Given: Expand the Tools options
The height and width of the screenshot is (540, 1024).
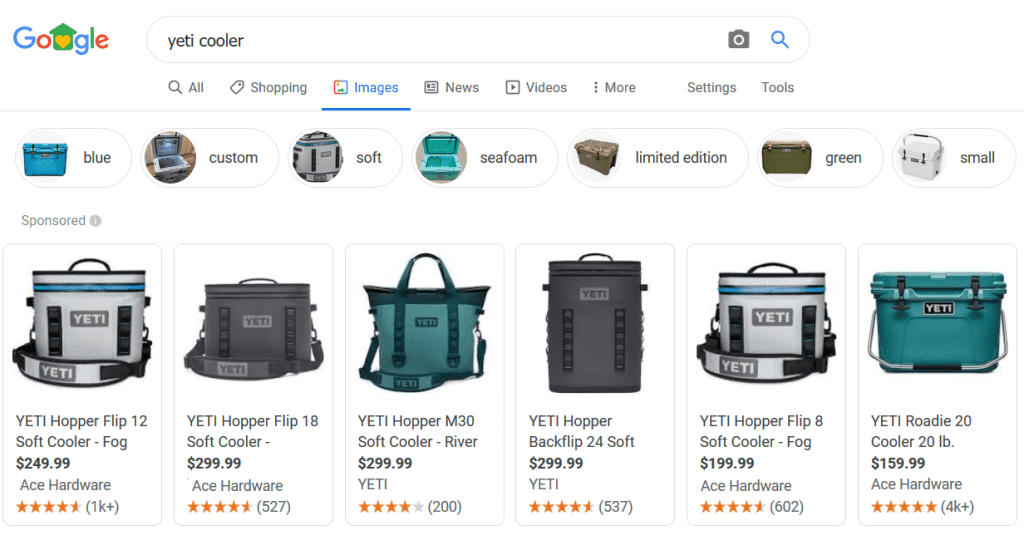Looking at the screenshot, I should (777, 88).
